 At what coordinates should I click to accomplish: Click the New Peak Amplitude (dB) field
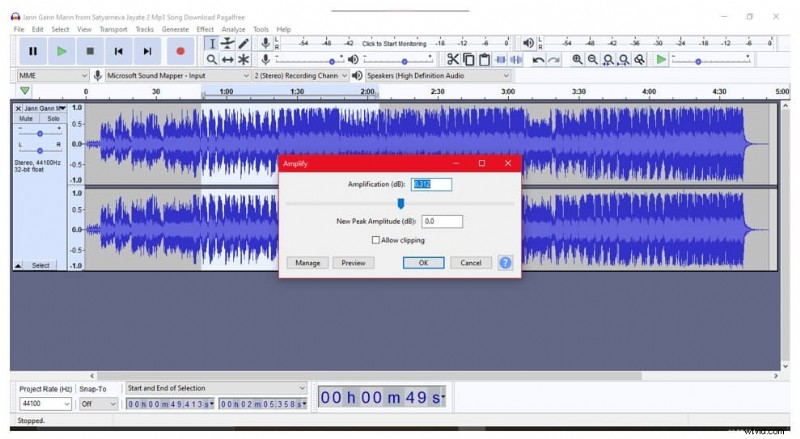pyautogui.click(x=442, y=222)
